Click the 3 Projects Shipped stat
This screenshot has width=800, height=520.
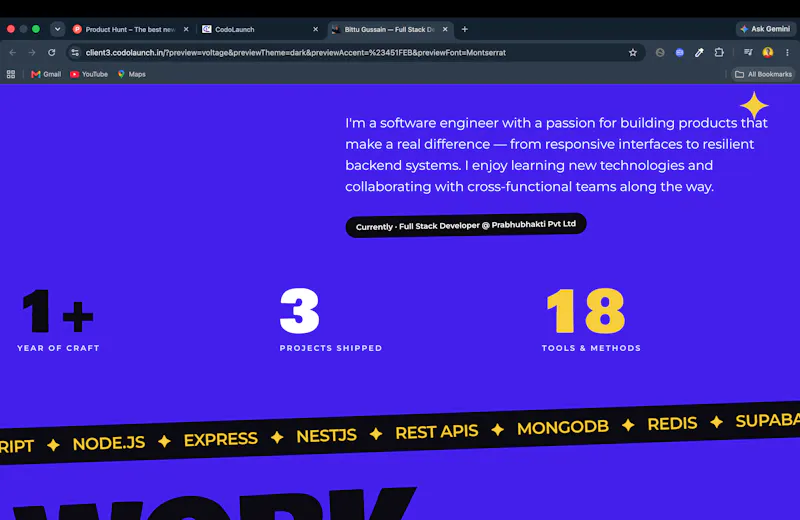(331, 320)
